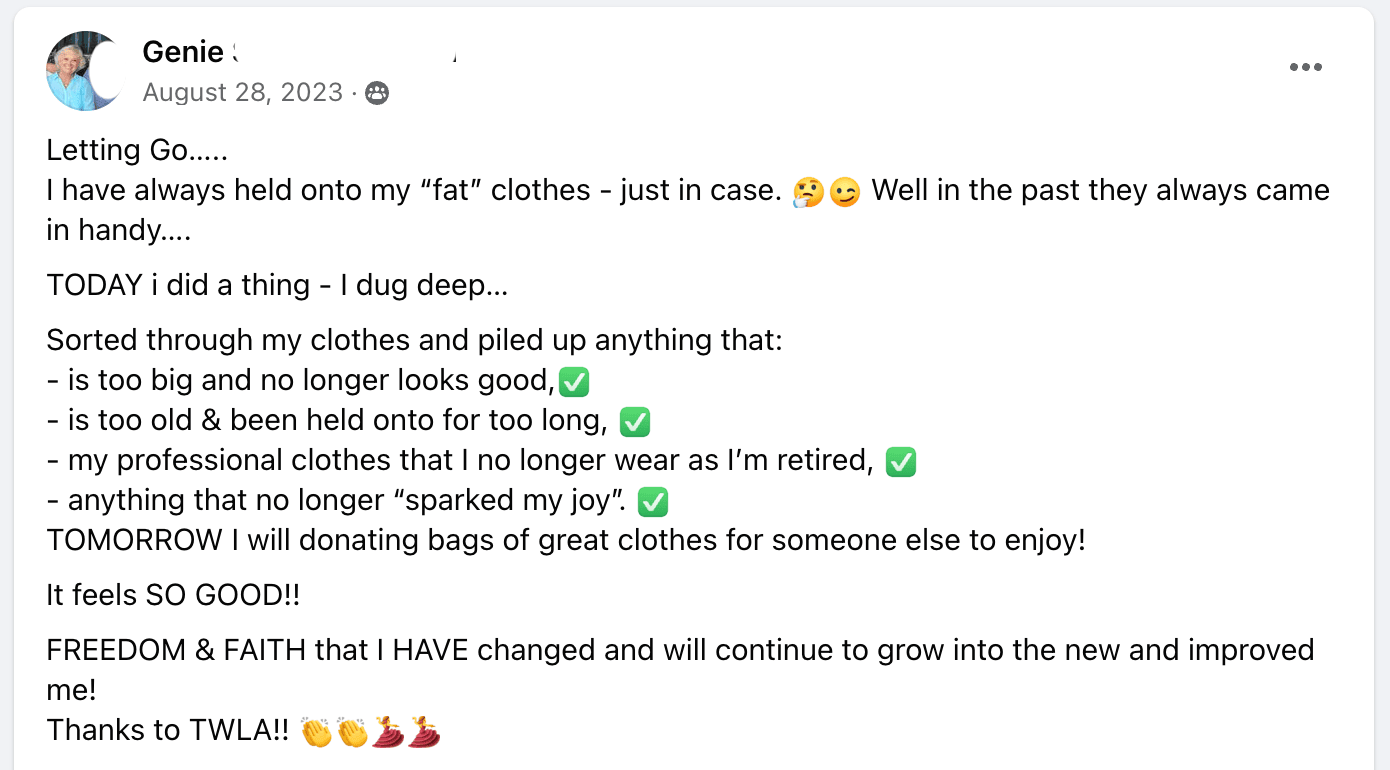The width and height of the screenshot is (1390, 770).
Task: Click the "TODAY i did a thing" line
Action: pos(277,286)
